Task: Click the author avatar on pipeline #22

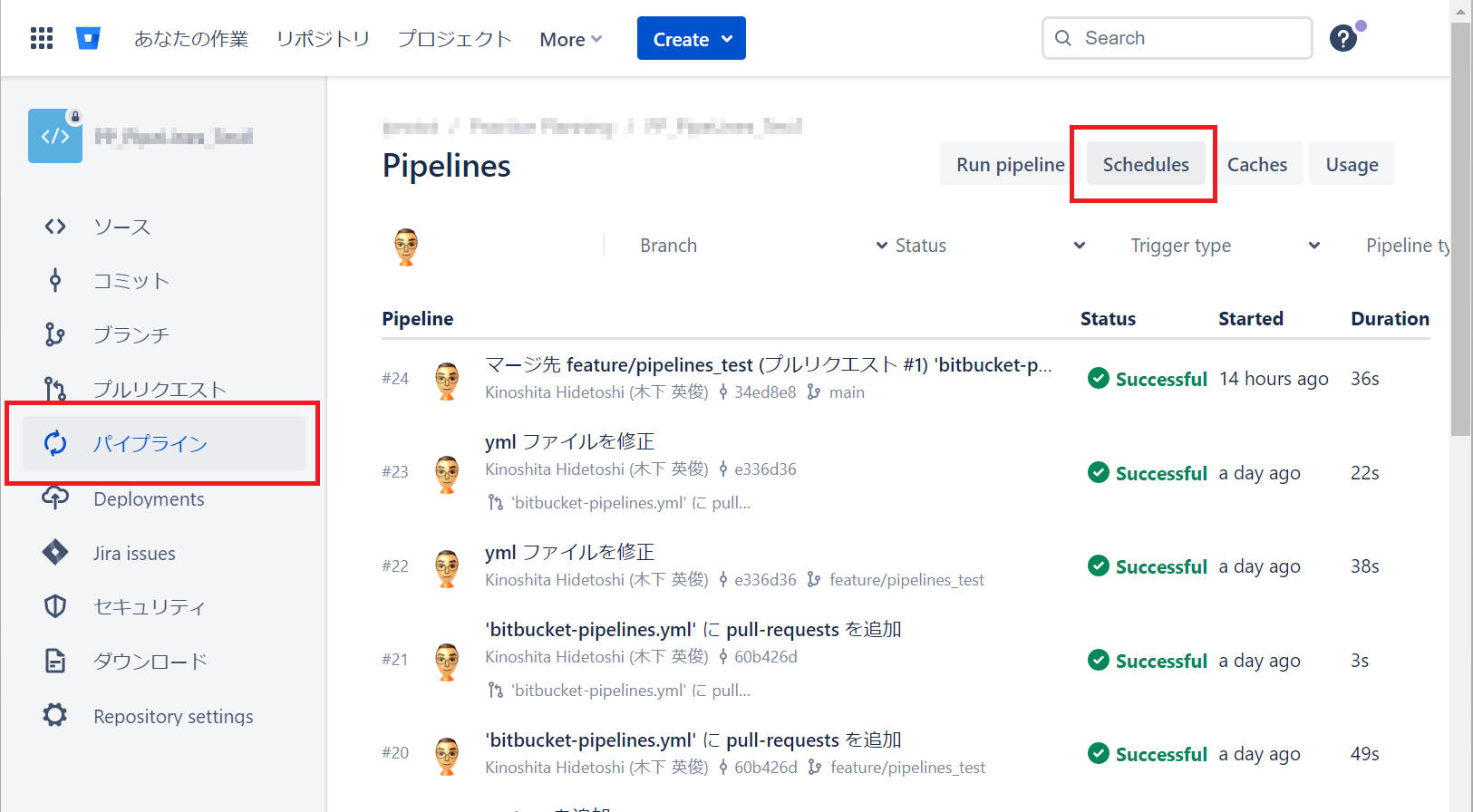Action: 447,567
